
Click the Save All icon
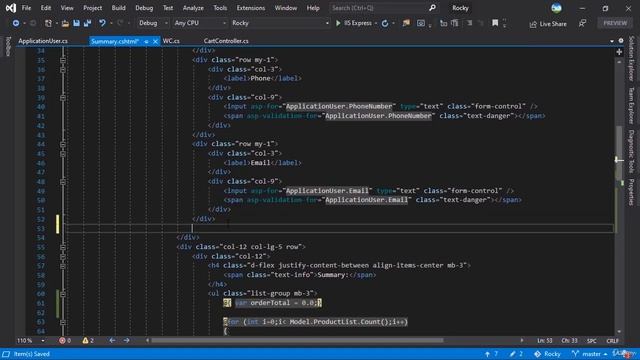click(x=87, y=23)
